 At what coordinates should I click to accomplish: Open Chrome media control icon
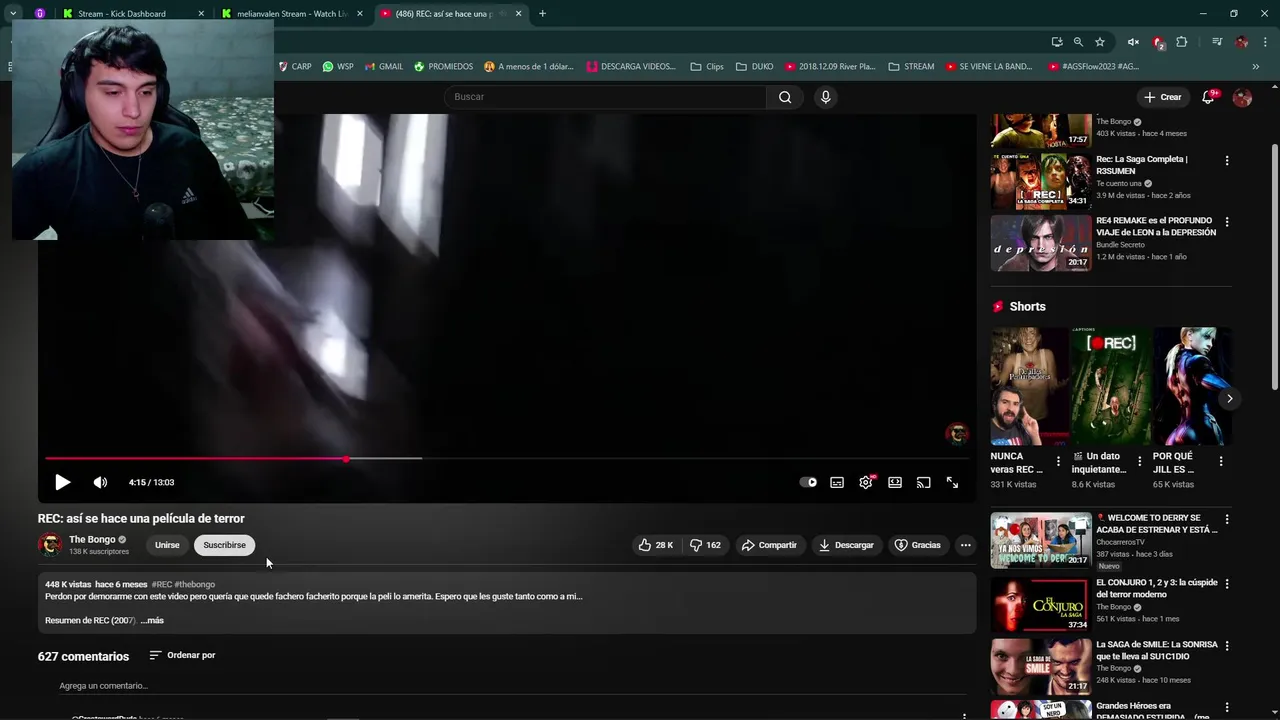click(1217, 42)
